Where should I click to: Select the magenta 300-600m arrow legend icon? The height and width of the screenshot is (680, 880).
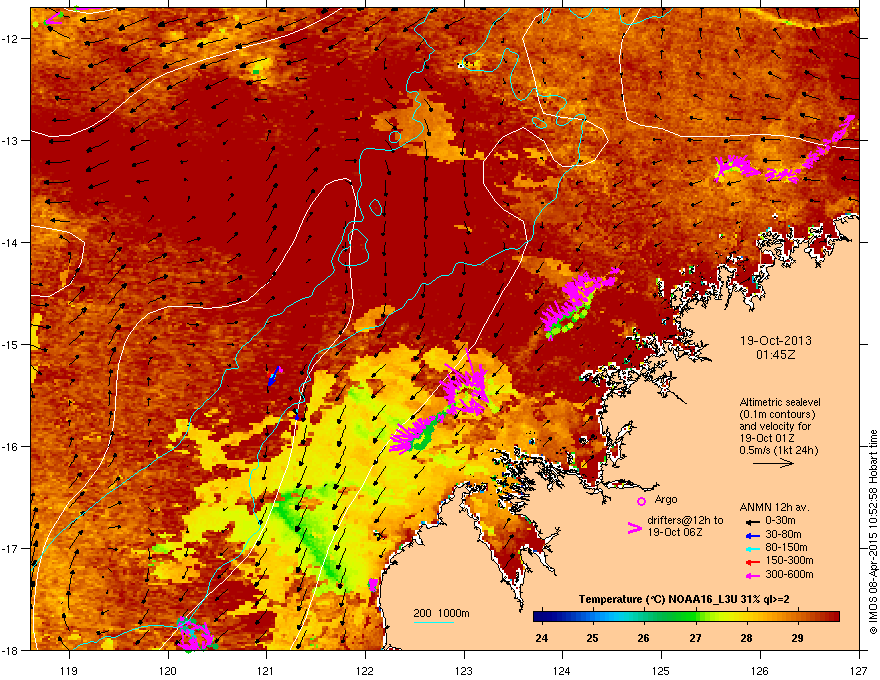752,575
